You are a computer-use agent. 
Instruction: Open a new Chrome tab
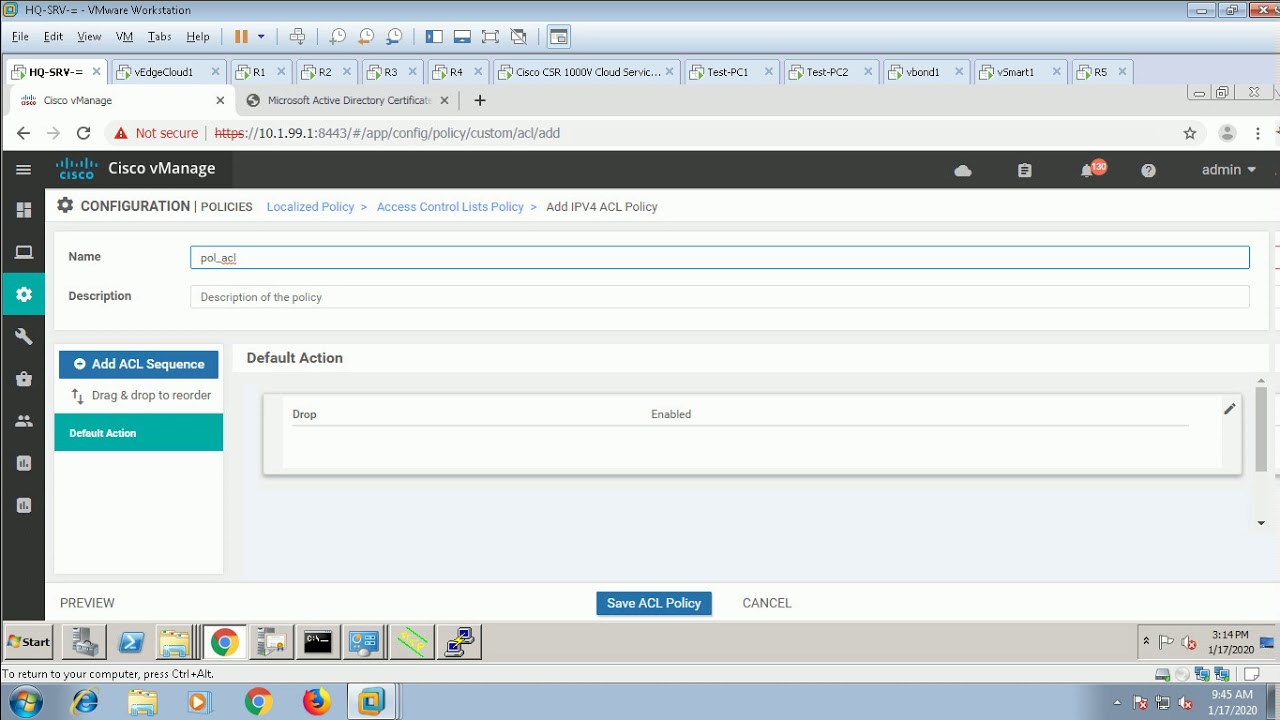point(480,100)
